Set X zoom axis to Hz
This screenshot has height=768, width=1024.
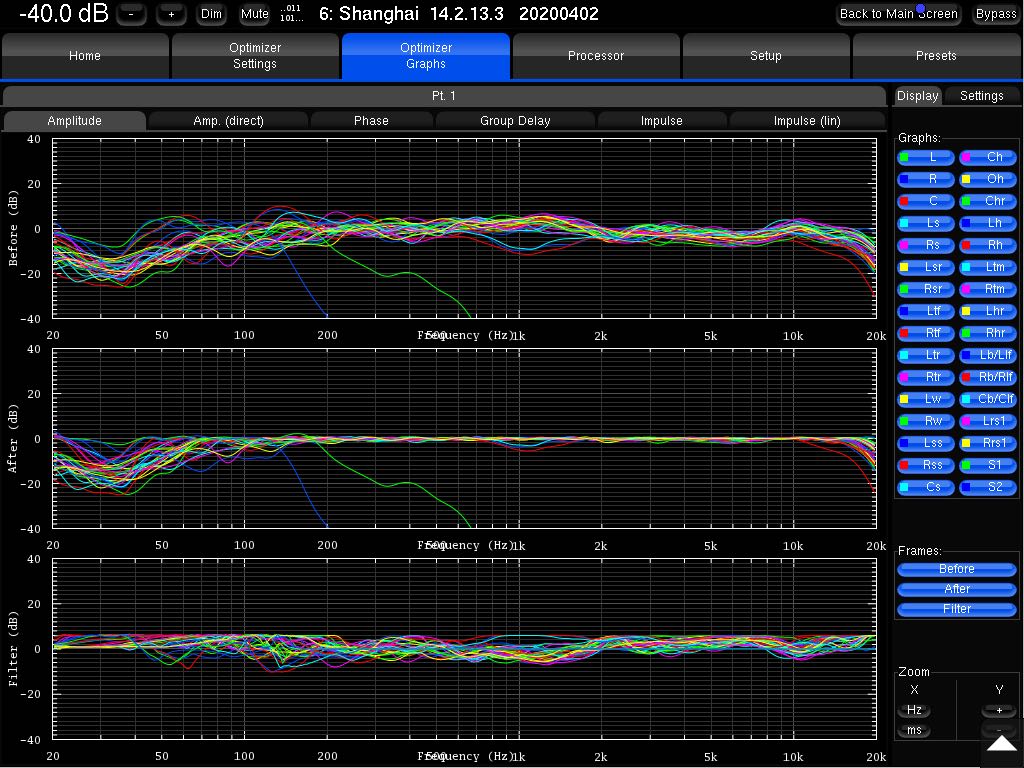coord(914,711)
